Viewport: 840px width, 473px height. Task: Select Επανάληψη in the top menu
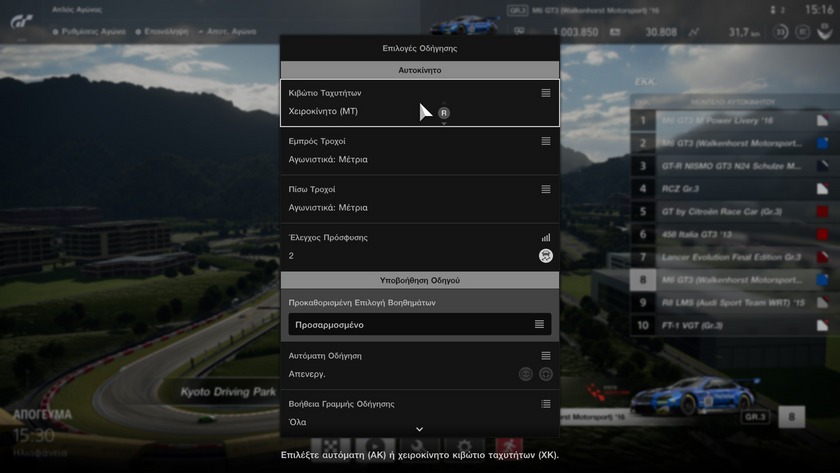coord(163,32)
